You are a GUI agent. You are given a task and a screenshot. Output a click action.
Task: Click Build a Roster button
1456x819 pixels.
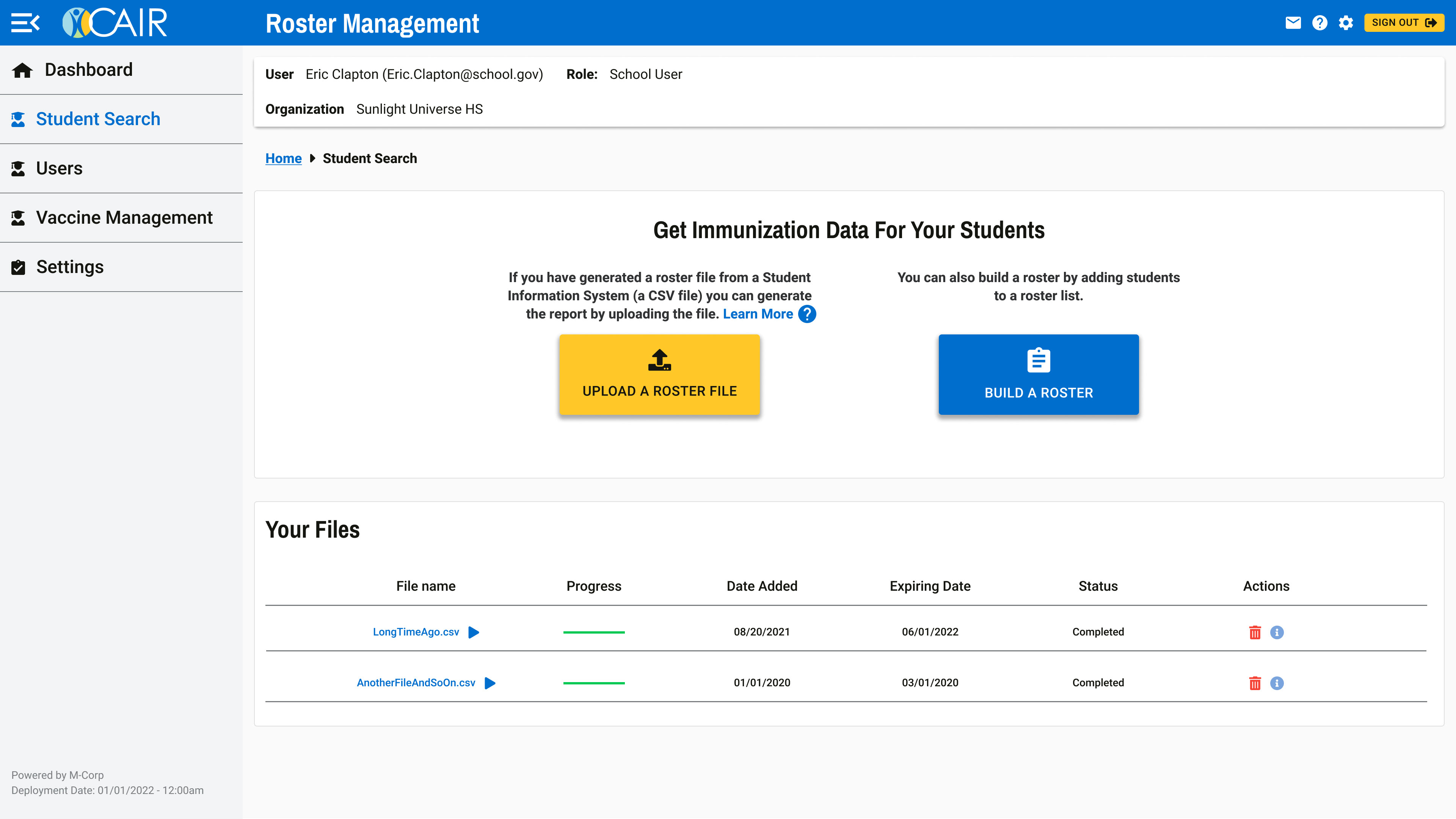(x=1038, y=375)
